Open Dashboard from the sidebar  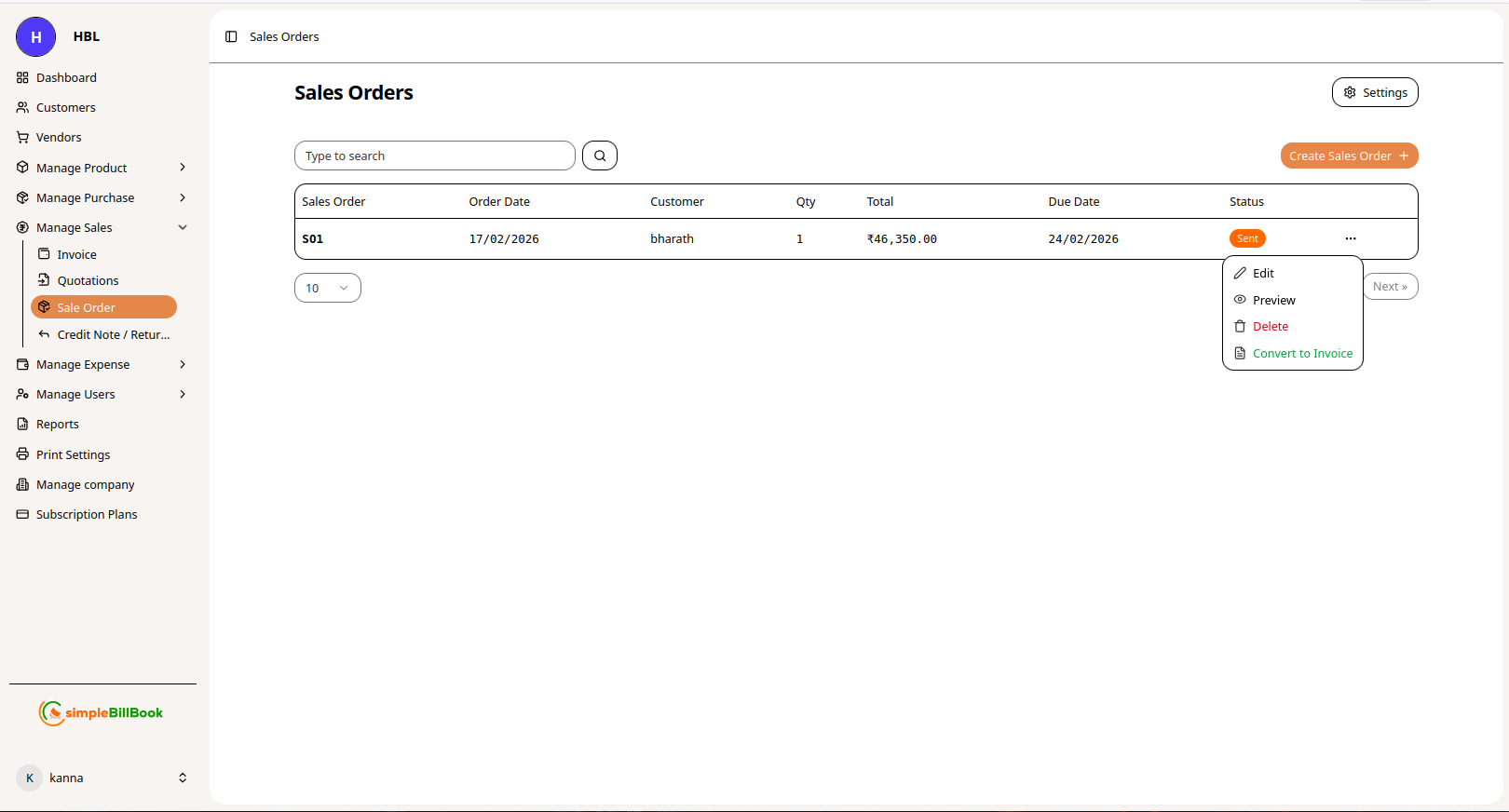(66, 77)
